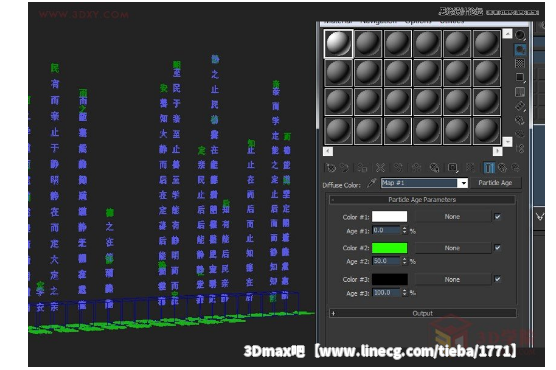Screen dimensions: 556x370
Task: Click the None button for Color #1
Action: click(452, 217)
